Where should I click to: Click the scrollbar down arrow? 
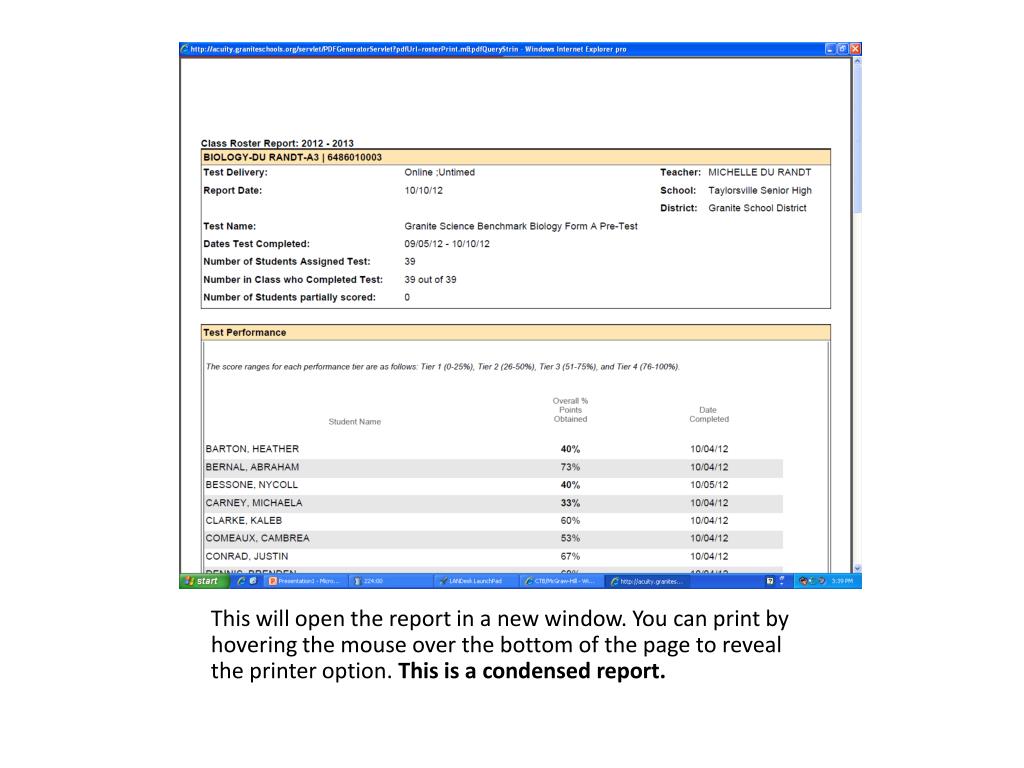pyautogui.click(x=857, y=568)
